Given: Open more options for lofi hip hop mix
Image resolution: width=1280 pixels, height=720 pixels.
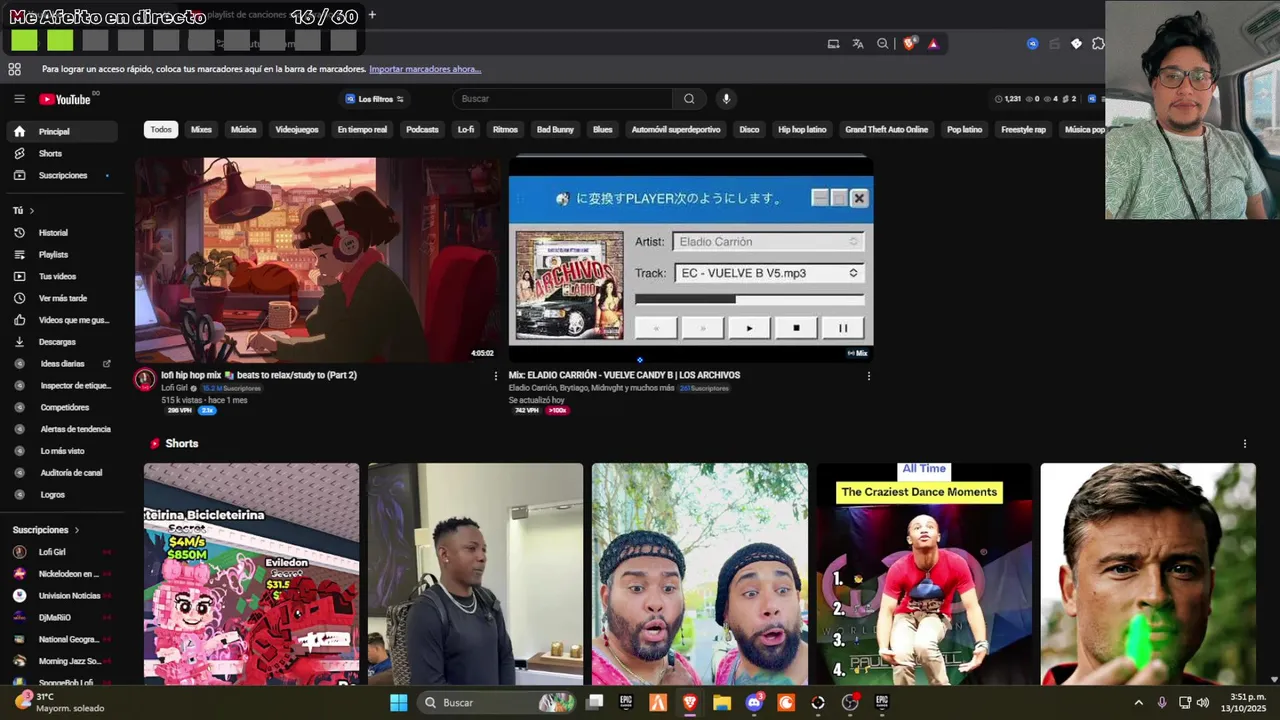Looking at the screenshot, I should (x=496, y=376).
